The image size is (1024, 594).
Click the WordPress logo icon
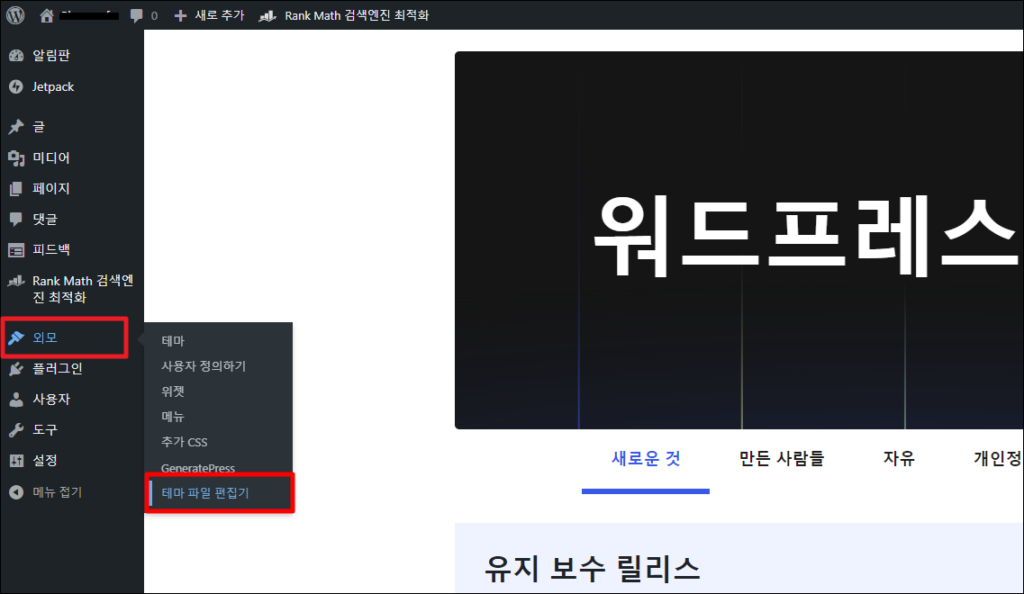(x=16, y=14)
